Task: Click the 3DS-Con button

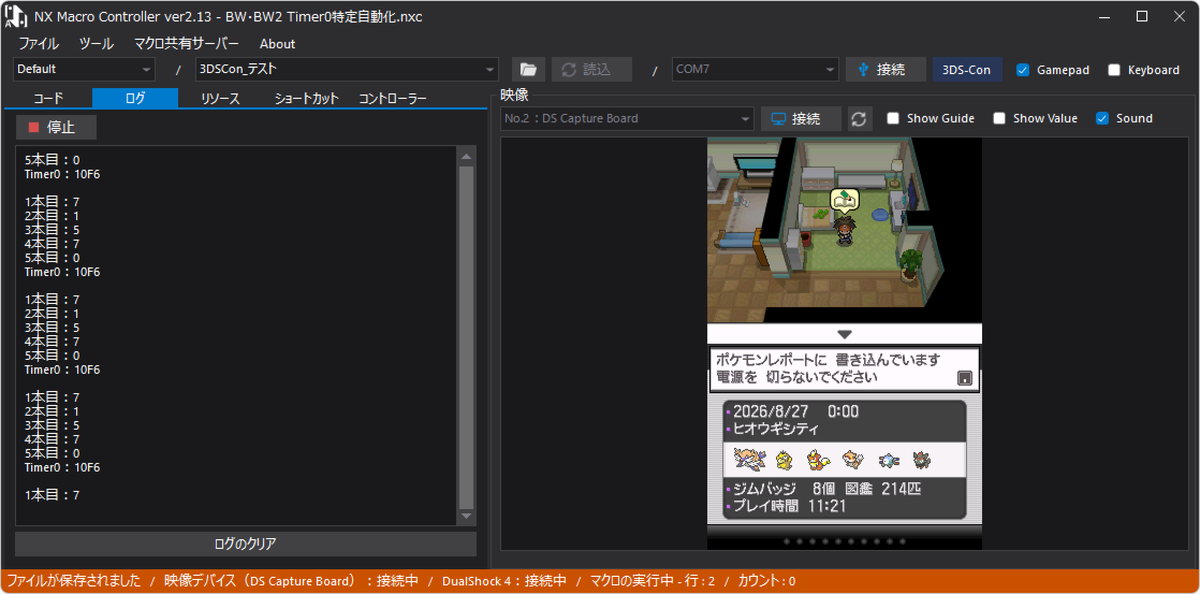Action: click(967, 69)
